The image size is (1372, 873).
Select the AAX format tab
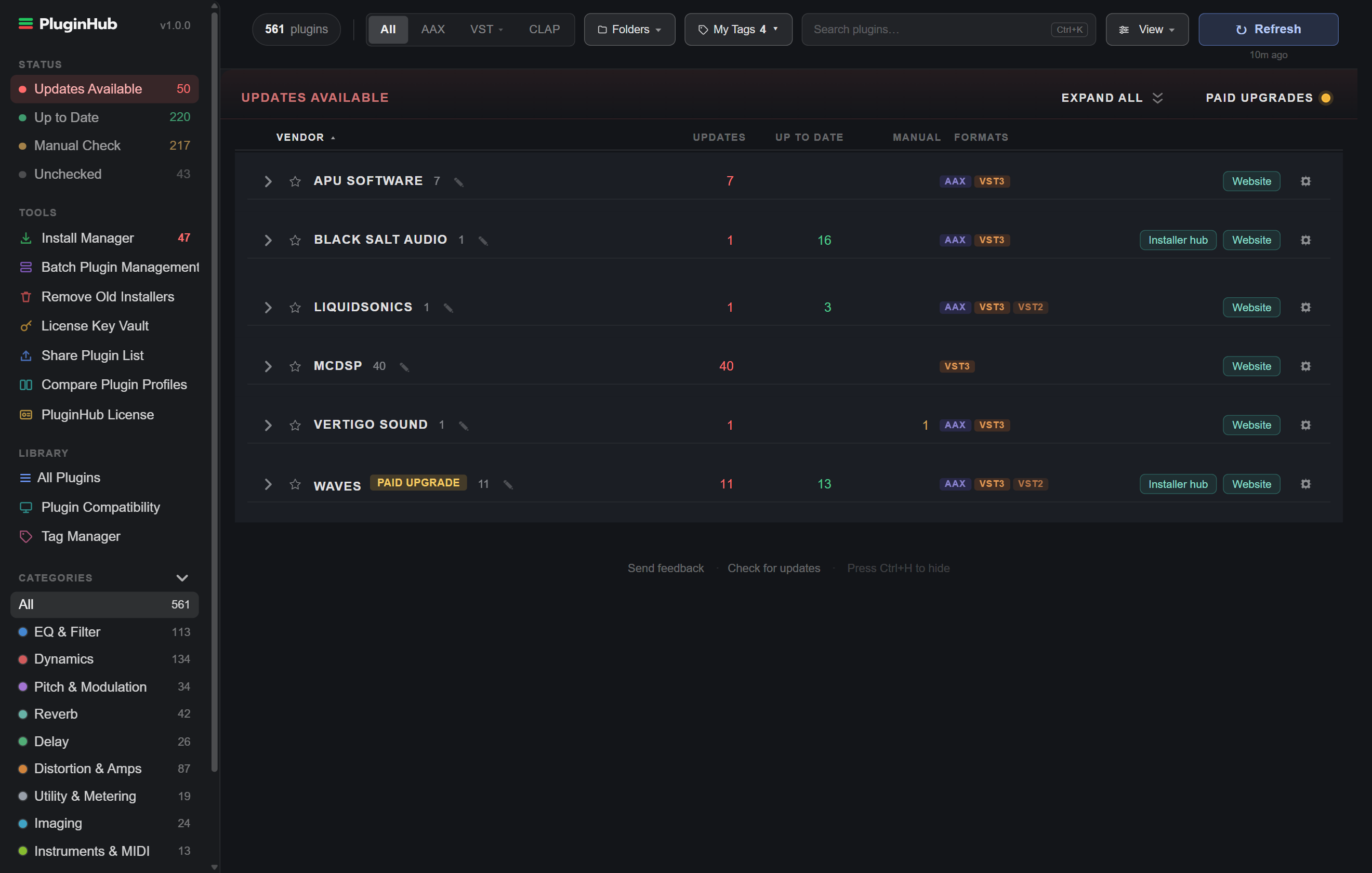(432, 29)
